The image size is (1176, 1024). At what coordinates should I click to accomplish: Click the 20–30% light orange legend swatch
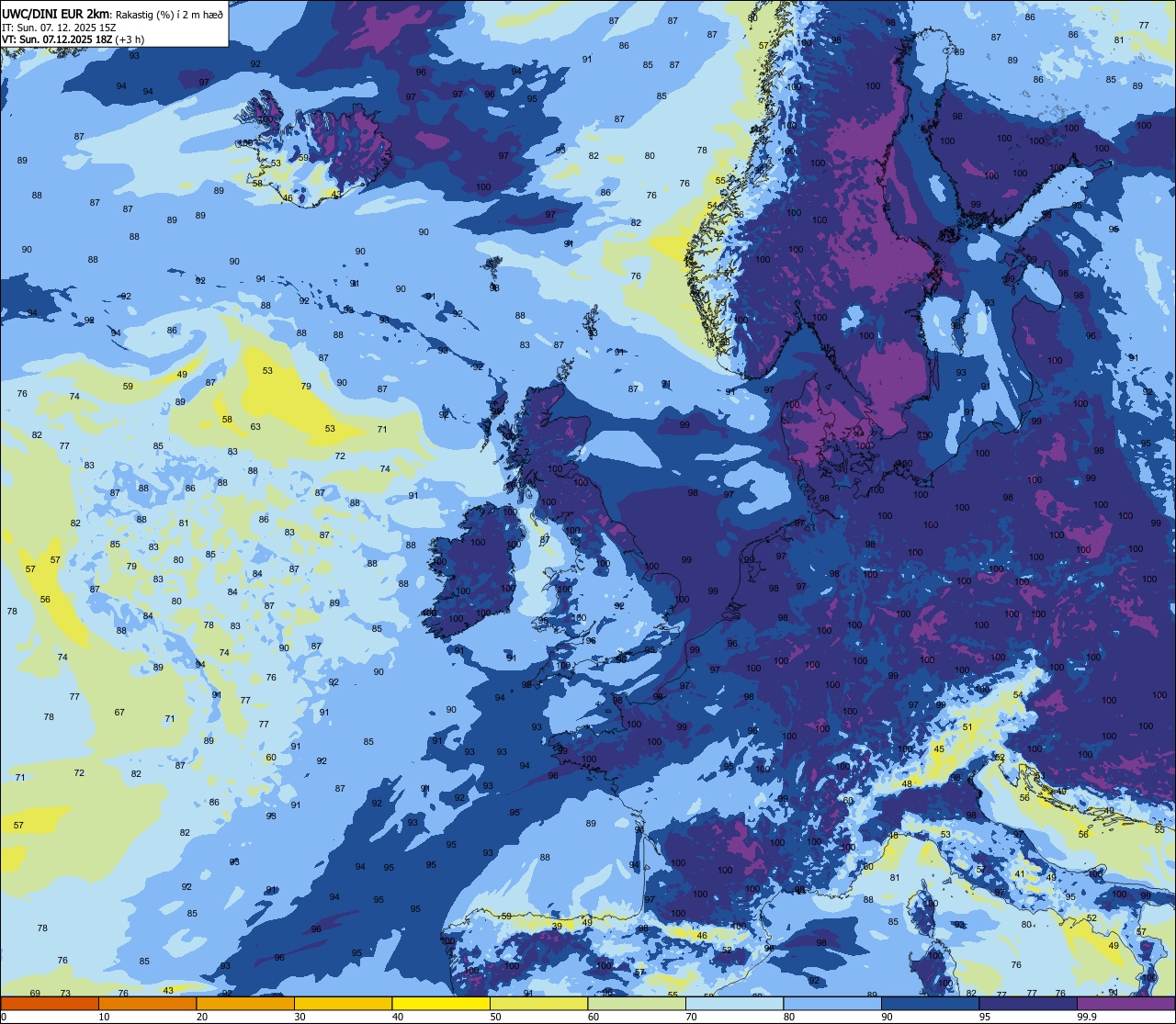pyautogui.click(x=245, y=1003)
